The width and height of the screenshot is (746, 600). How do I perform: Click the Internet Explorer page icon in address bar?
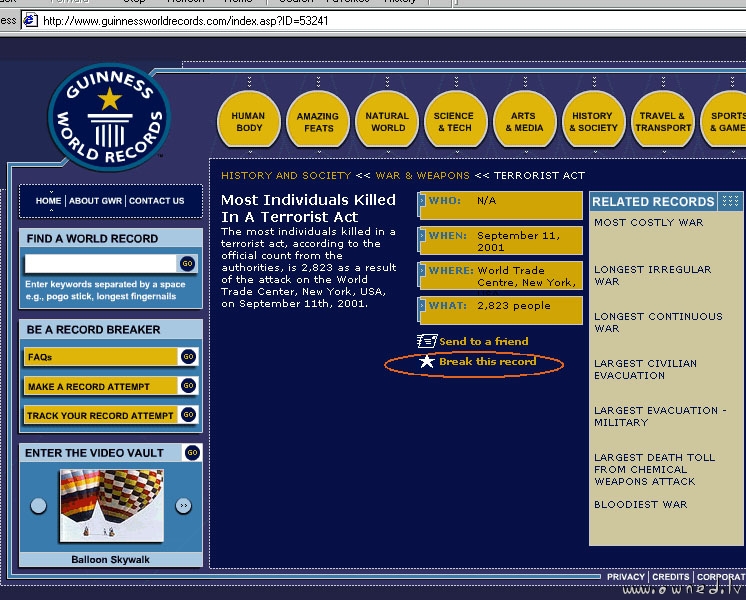pos(30,20)
